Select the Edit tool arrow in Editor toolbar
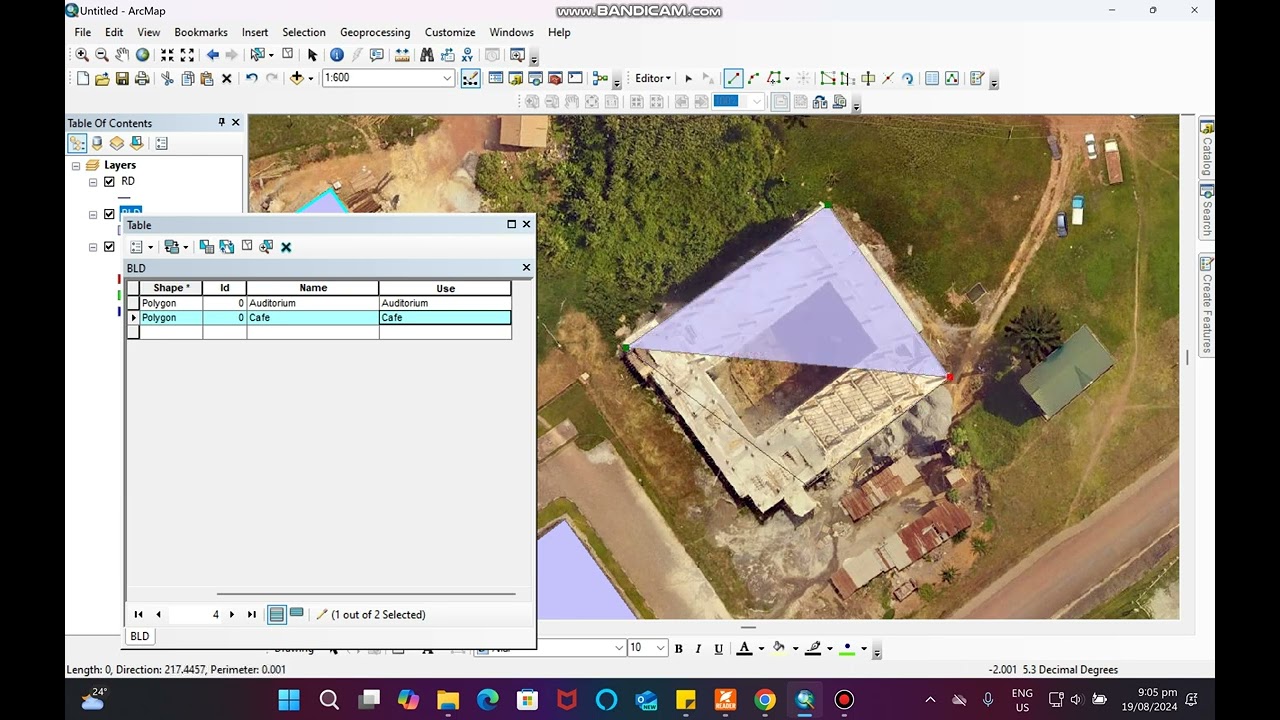Viewport: 1280px width, 720px height. (688, 78)
